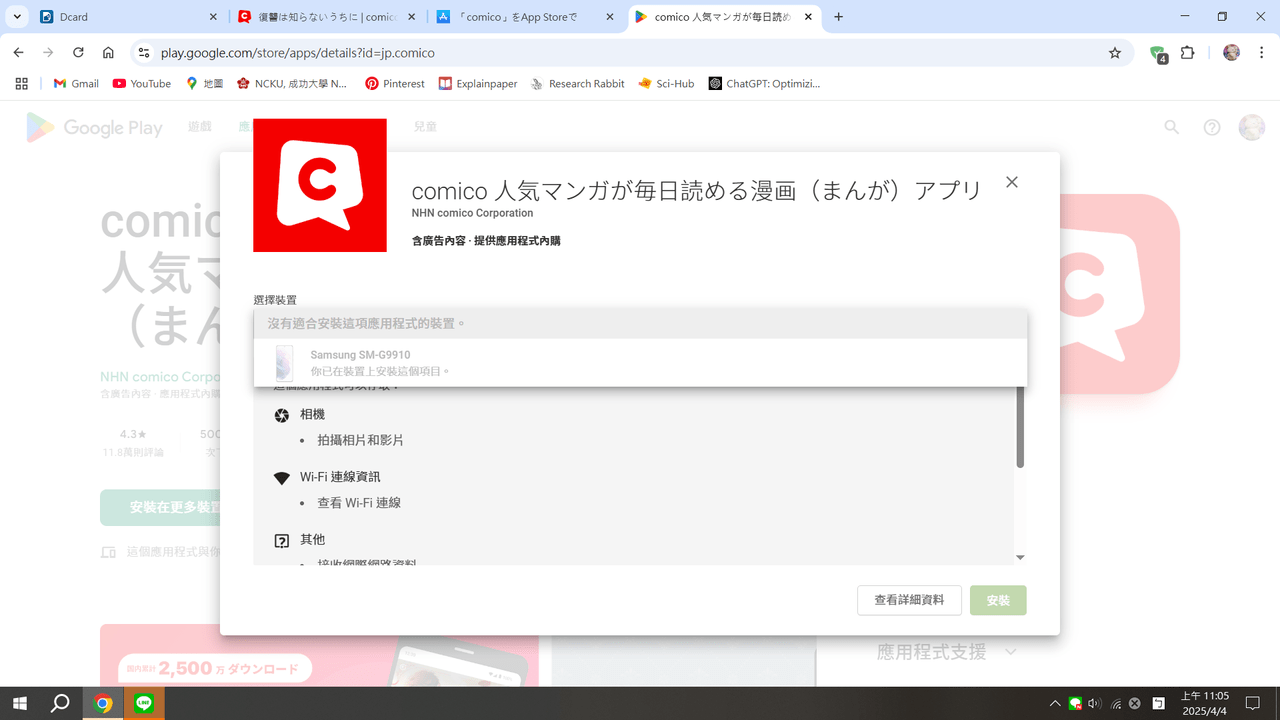1280x720 pixels.
Task: Open the Explainpaper bookmark
Action: [x=478, y=84]
